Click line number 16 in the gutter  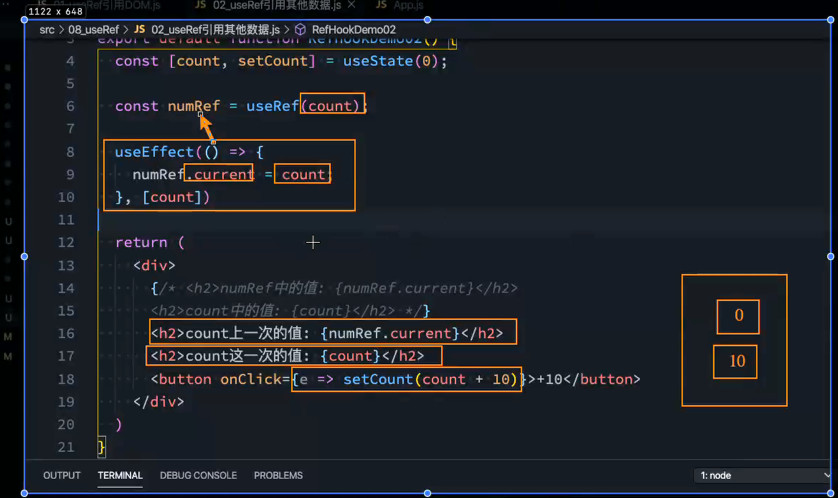click(x=66, y=333)
